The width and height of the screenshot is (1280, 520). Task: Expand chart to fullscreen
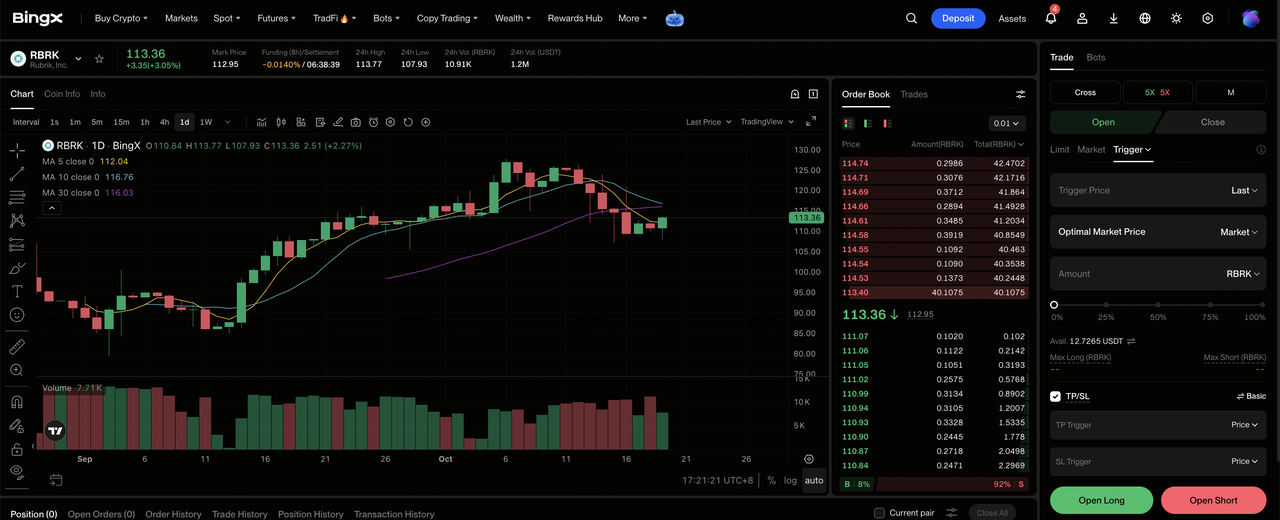811,122
